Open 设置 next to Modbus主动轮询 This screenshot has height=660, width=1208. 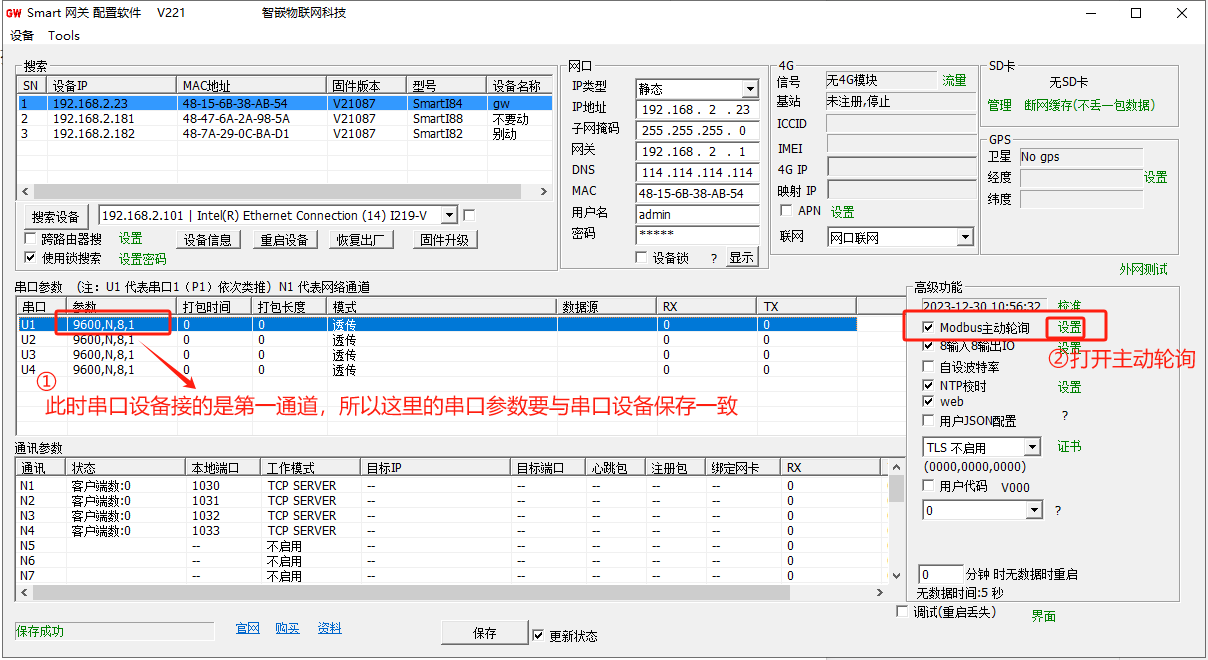(1069, 326)
